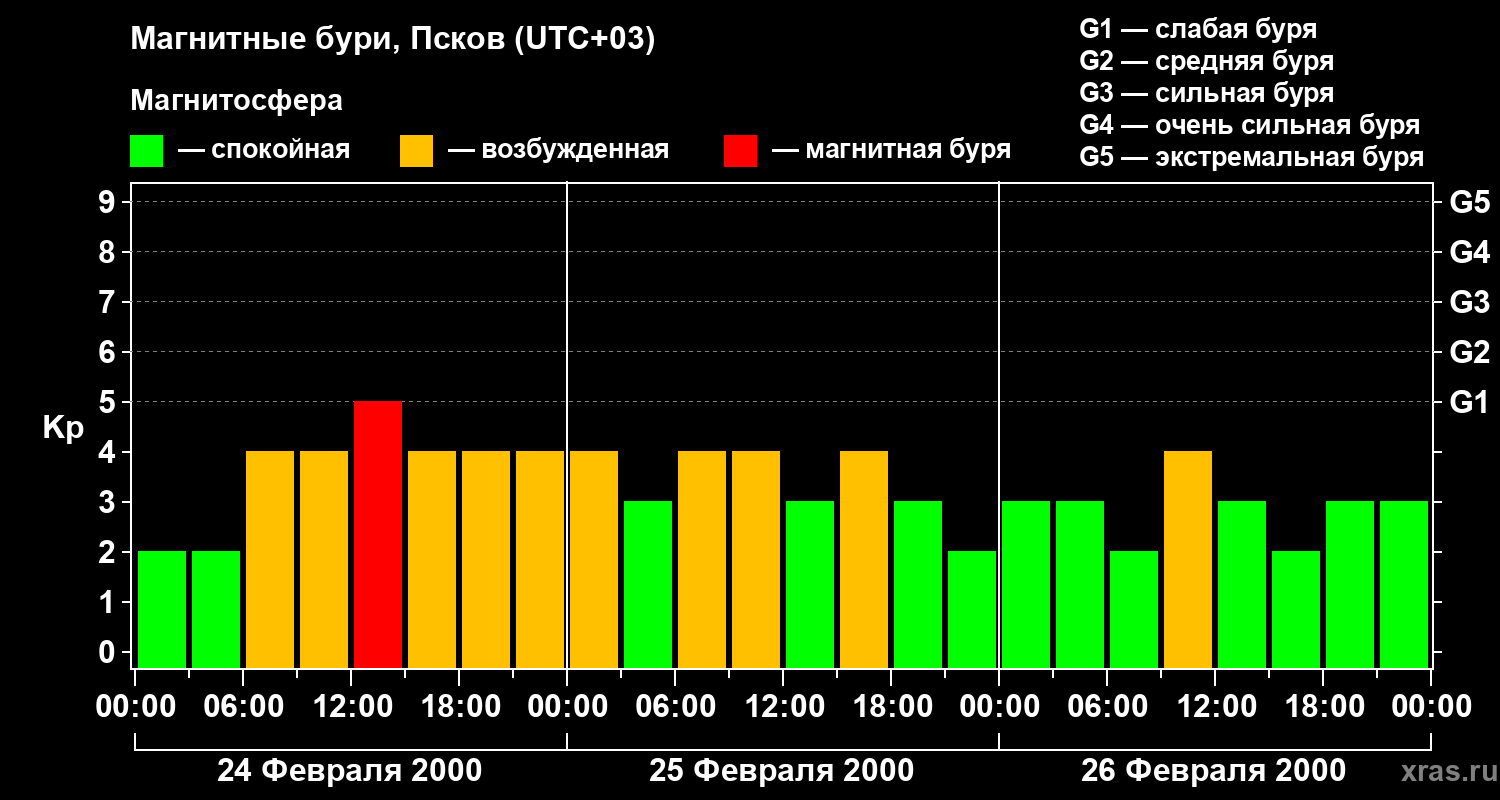Click the '— спокойная' legend label
Viewport: 1500px width, 800px height.
(x=263, y=150)
